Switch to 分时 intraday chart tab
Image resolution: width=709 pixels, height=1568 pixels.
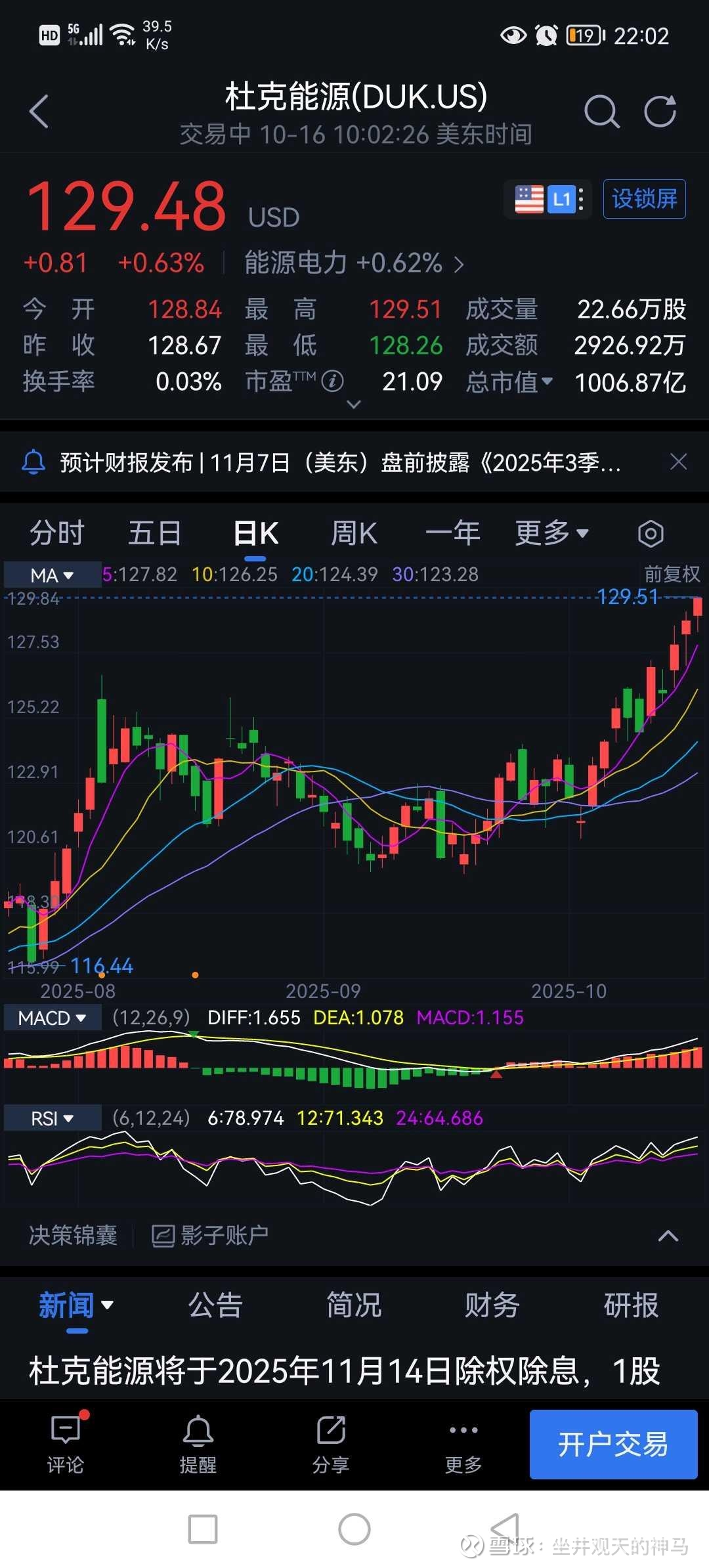pos(57,533)
